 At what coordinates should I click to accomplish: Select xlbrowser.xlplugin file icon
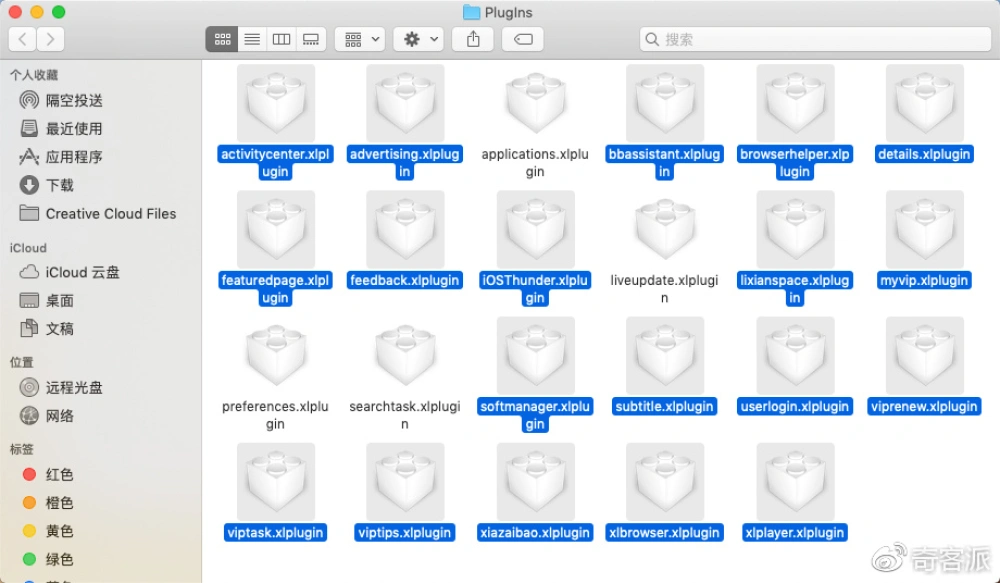(x=665, y=482)
